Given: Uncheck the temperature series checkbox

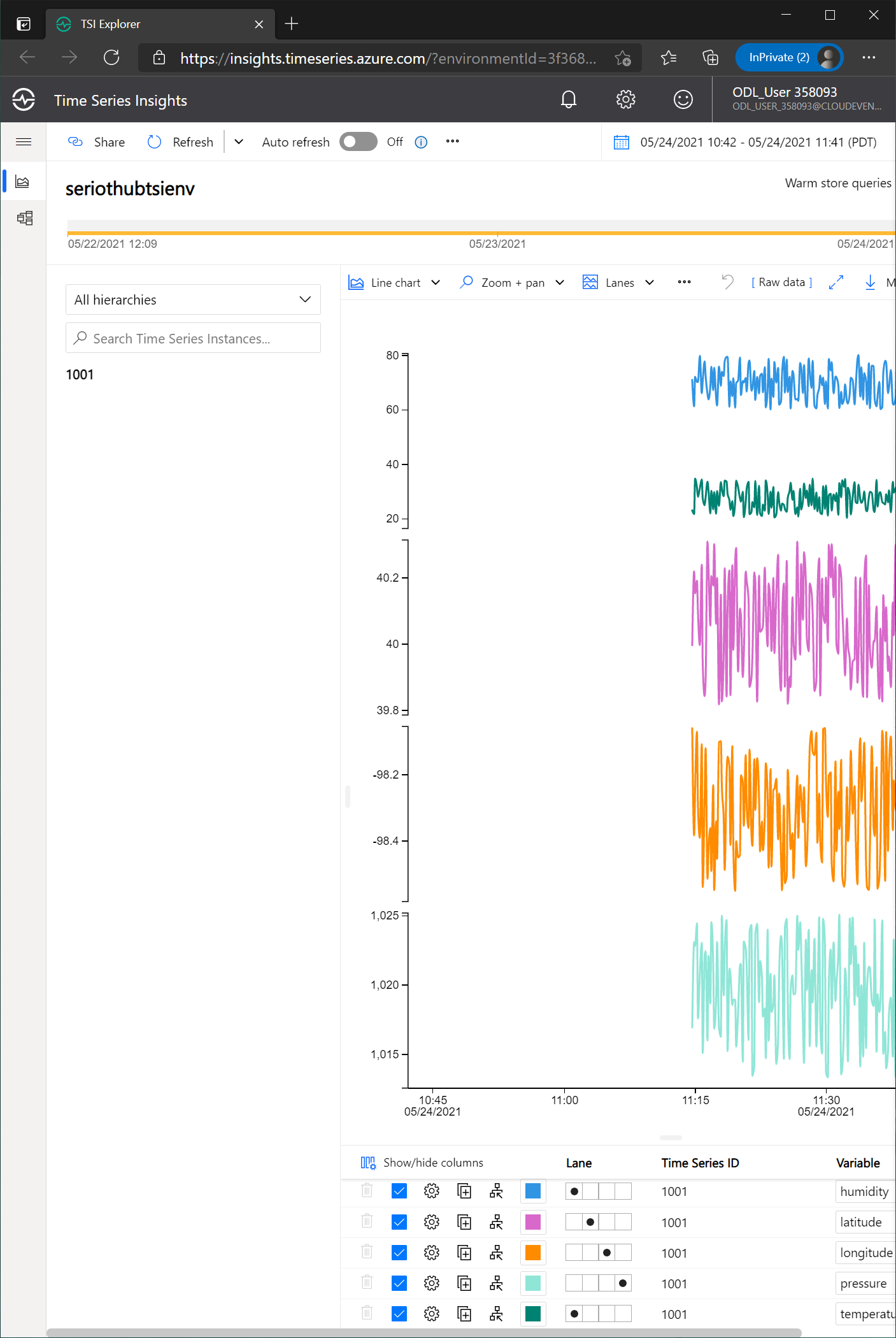Looking at the screenshot, I should (x=399, y=1314).
